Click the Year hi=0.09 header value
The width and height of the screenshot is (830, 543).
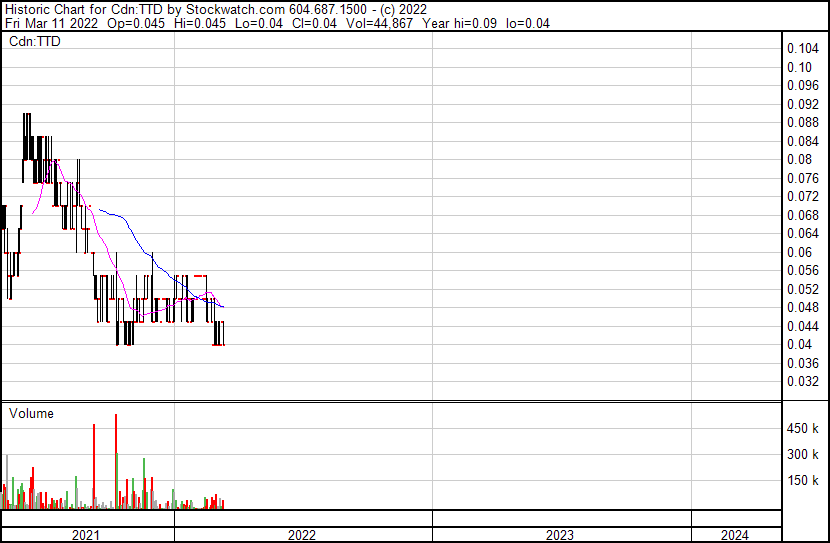point(467,23)
